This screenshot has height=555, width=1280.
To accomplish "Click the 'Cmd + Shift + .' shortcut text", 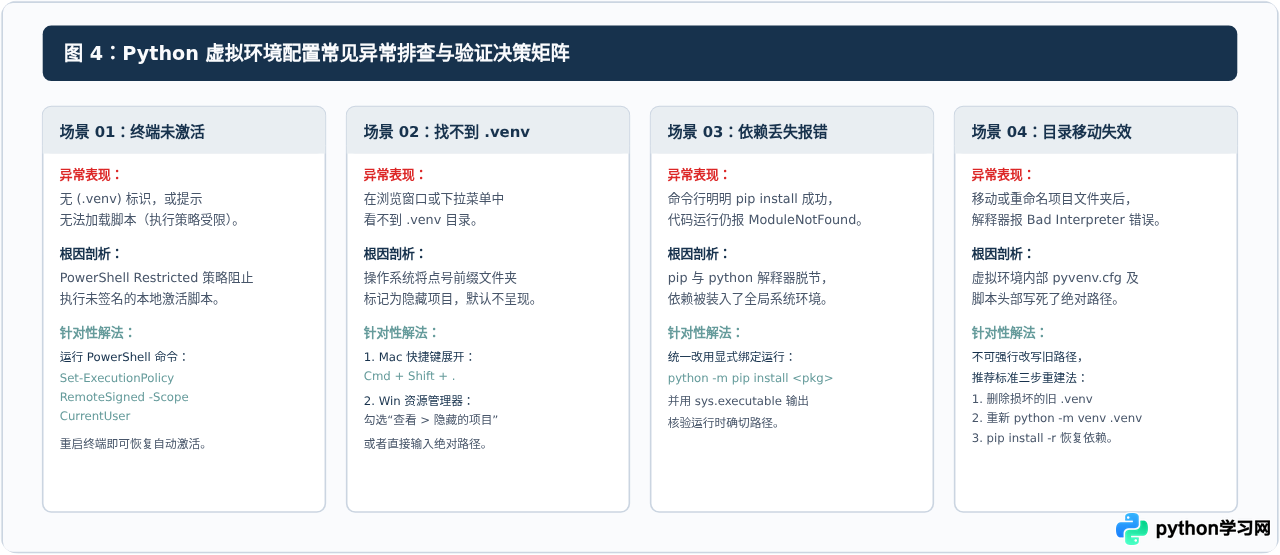I will tap(409, 377).
